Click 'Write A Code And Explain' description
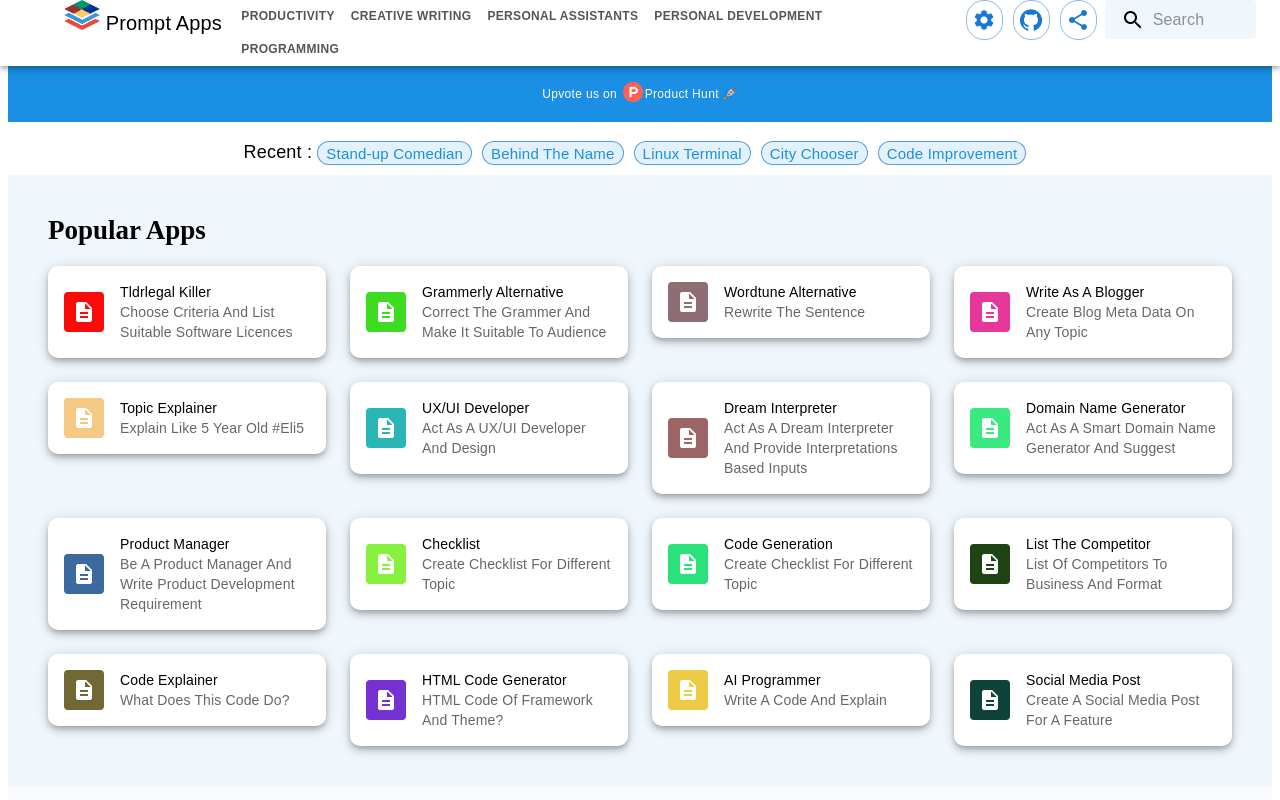The image size is (1280, 800). point(805,700)
